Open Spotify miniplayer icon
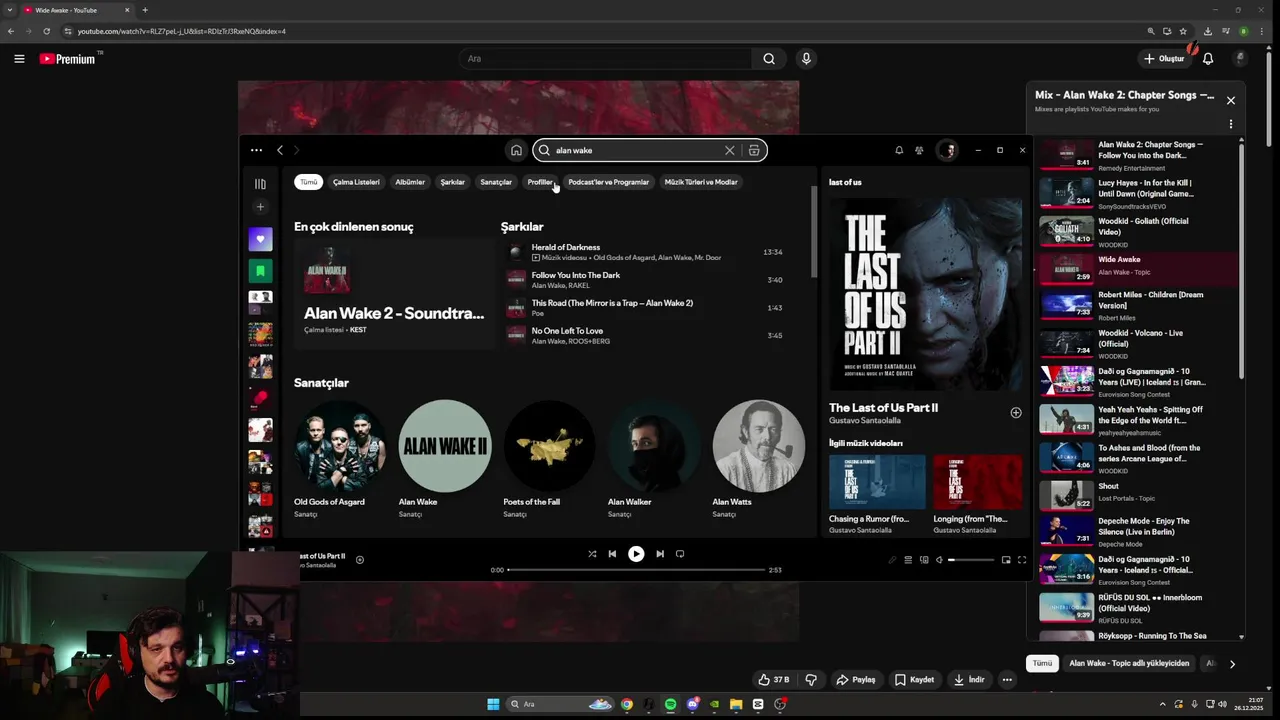1280x720 pixels. (x=1006, y=560)
